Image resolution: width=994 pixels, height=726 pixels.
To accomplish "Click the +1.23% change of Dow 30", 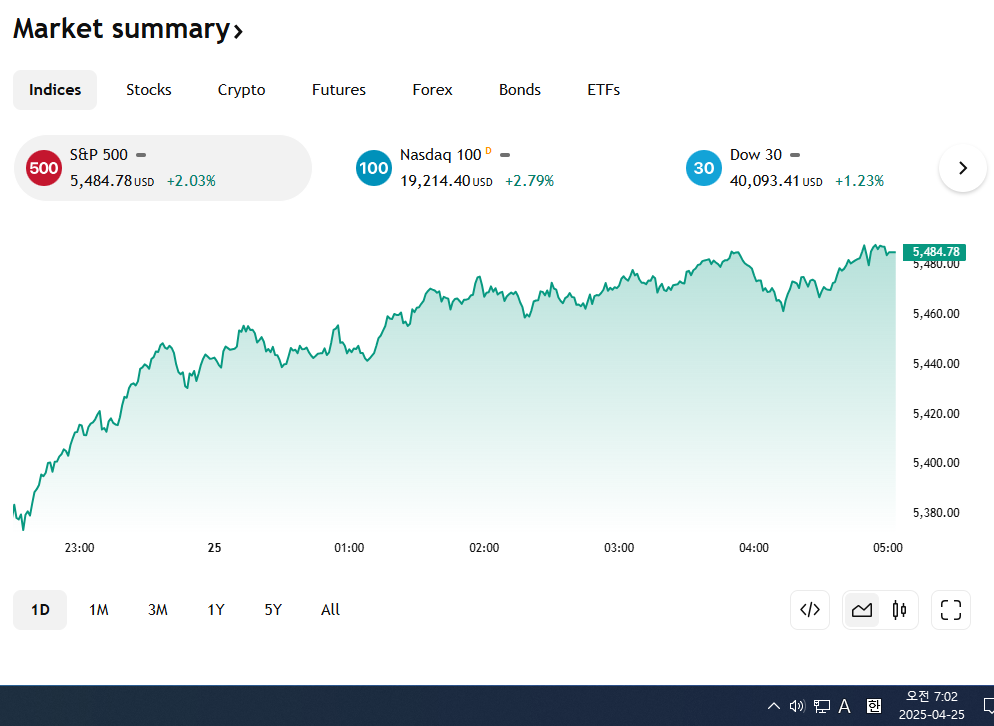I will (x=860, y=181).
